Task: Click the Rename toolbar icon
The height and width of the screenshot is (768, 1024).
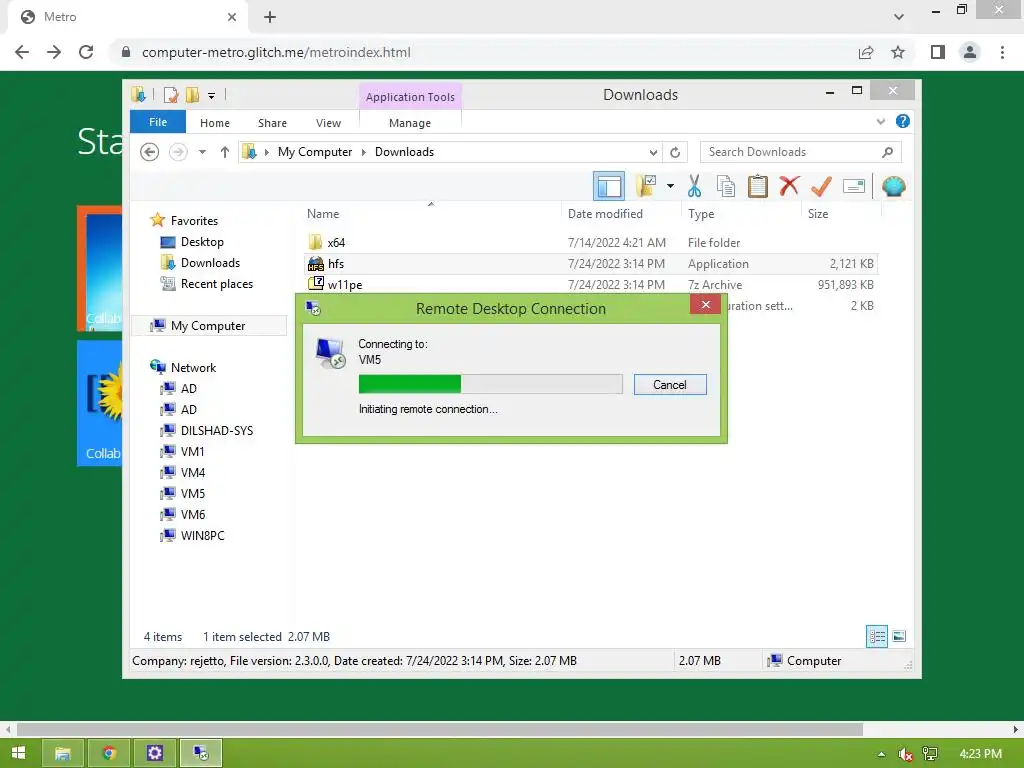Action: [854, 186]
